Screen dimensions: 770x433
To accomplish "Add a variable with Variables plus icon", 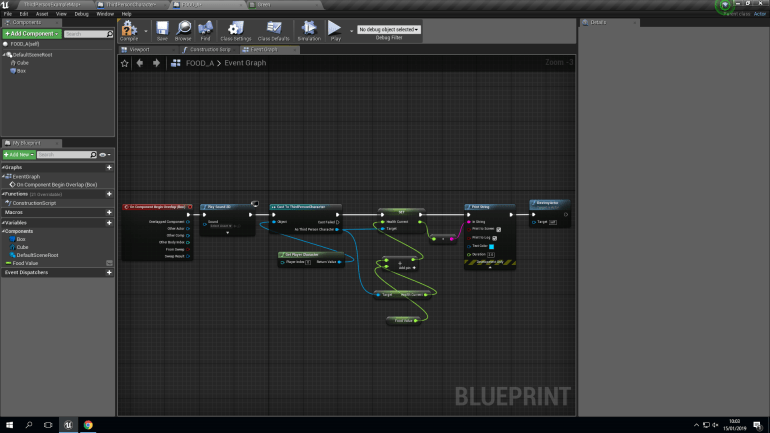I will [109, 222].
